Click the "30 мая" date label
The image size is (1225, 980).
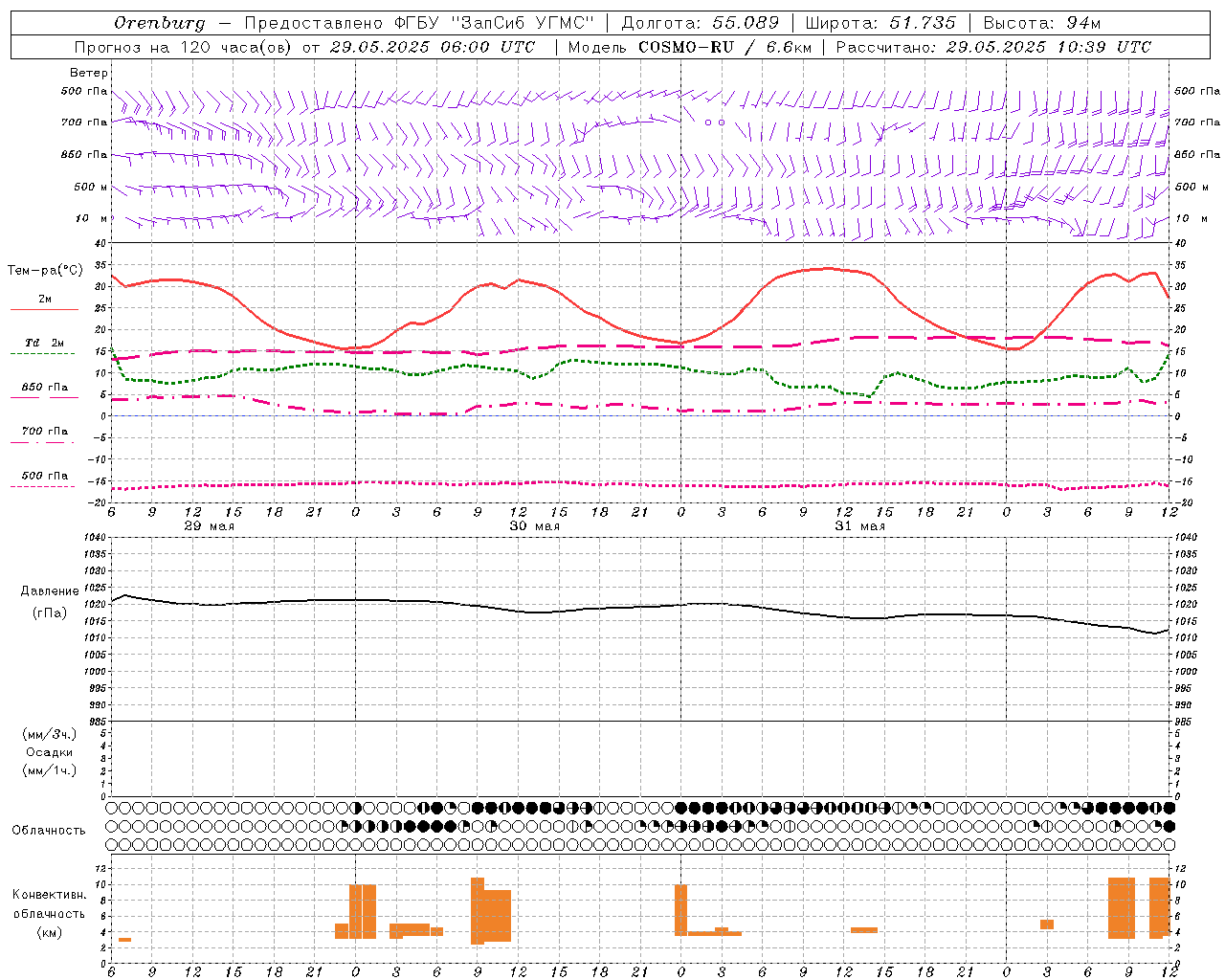[535, 526]
